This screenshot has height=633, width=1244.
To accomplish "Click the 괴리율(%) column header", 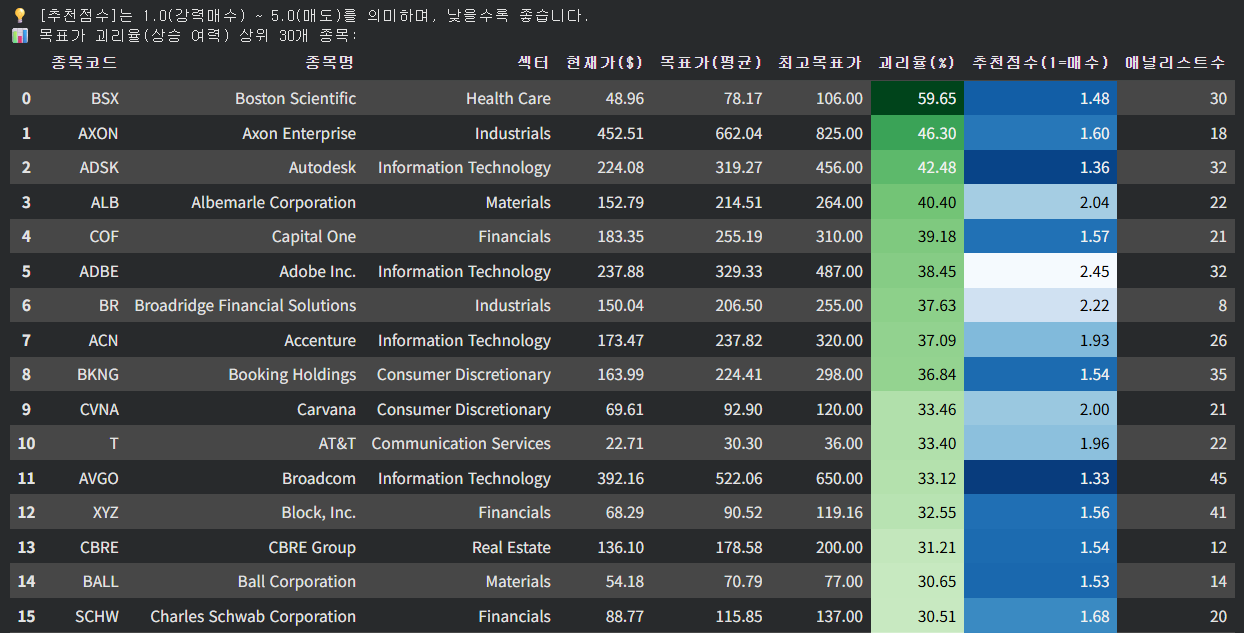I will click(917, 63).
